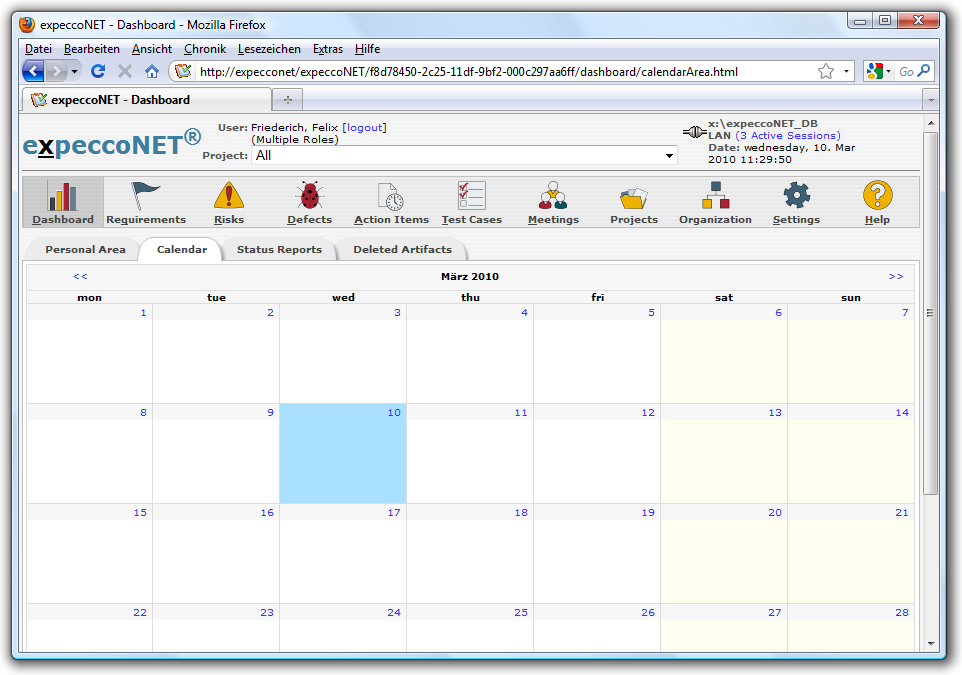The width and height of the screenshot is (962, 675).
Task: Open the Requirements flag icon
Action: tap(146, 197)
